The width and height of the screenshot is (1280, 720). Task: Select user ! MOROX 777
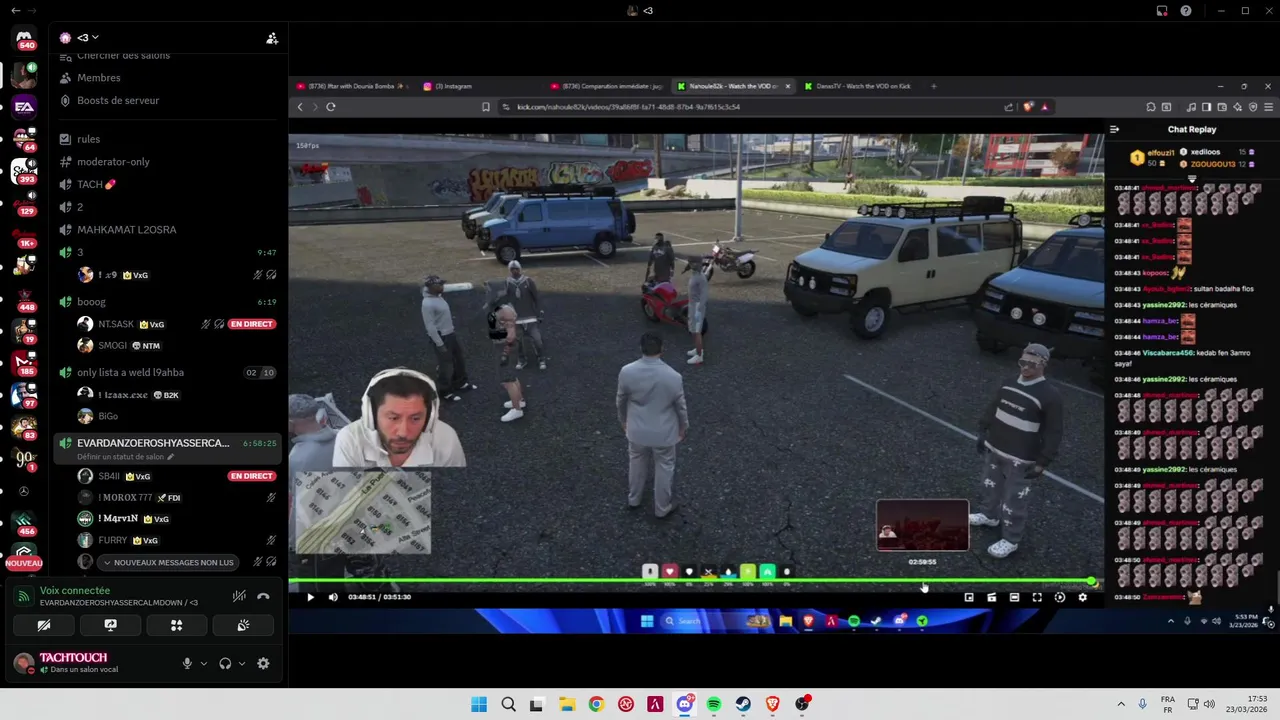coord(125,498)
